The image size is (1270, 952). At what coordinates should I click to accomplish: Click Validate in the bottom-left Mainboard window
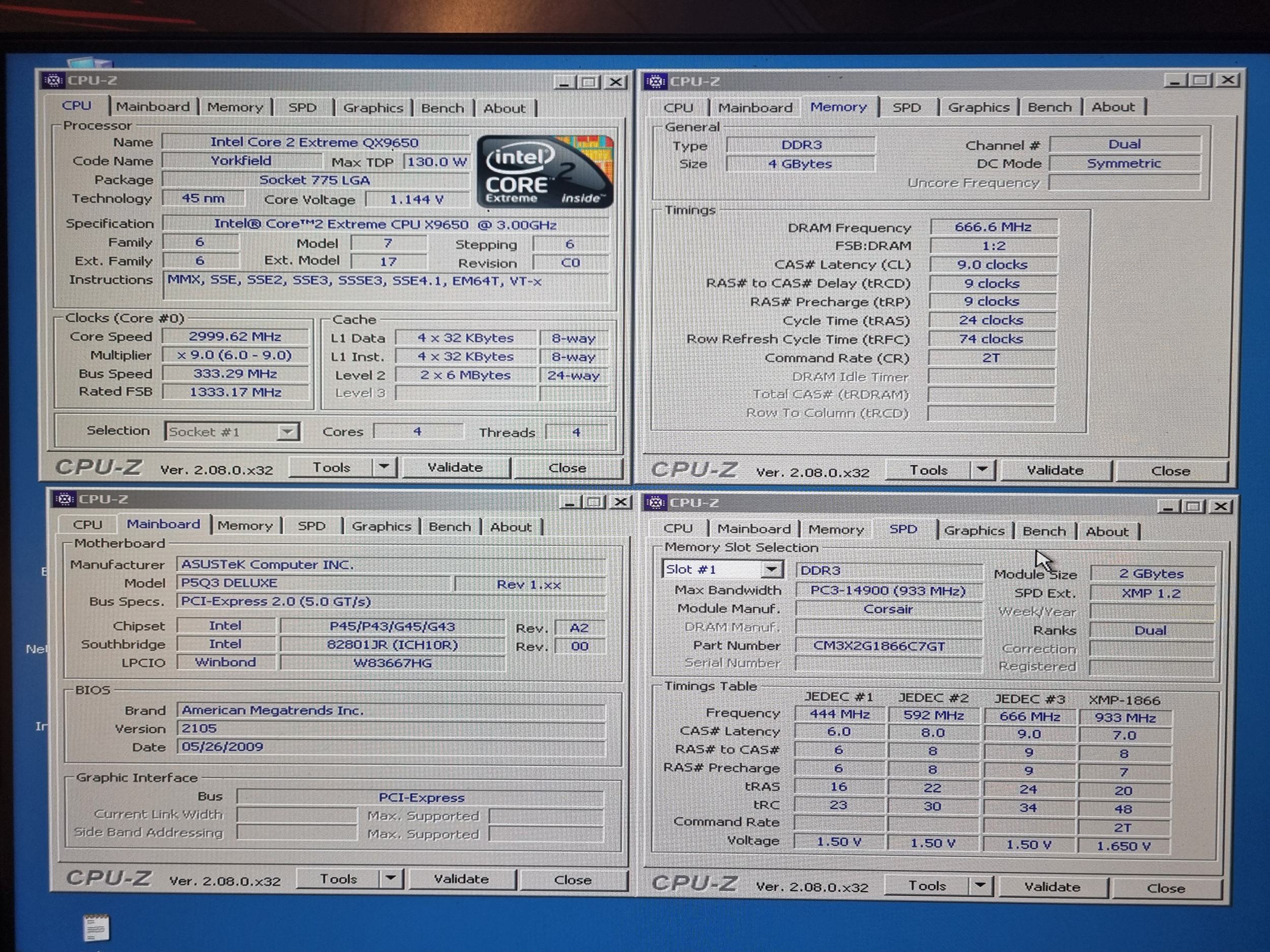coord(461,879)
